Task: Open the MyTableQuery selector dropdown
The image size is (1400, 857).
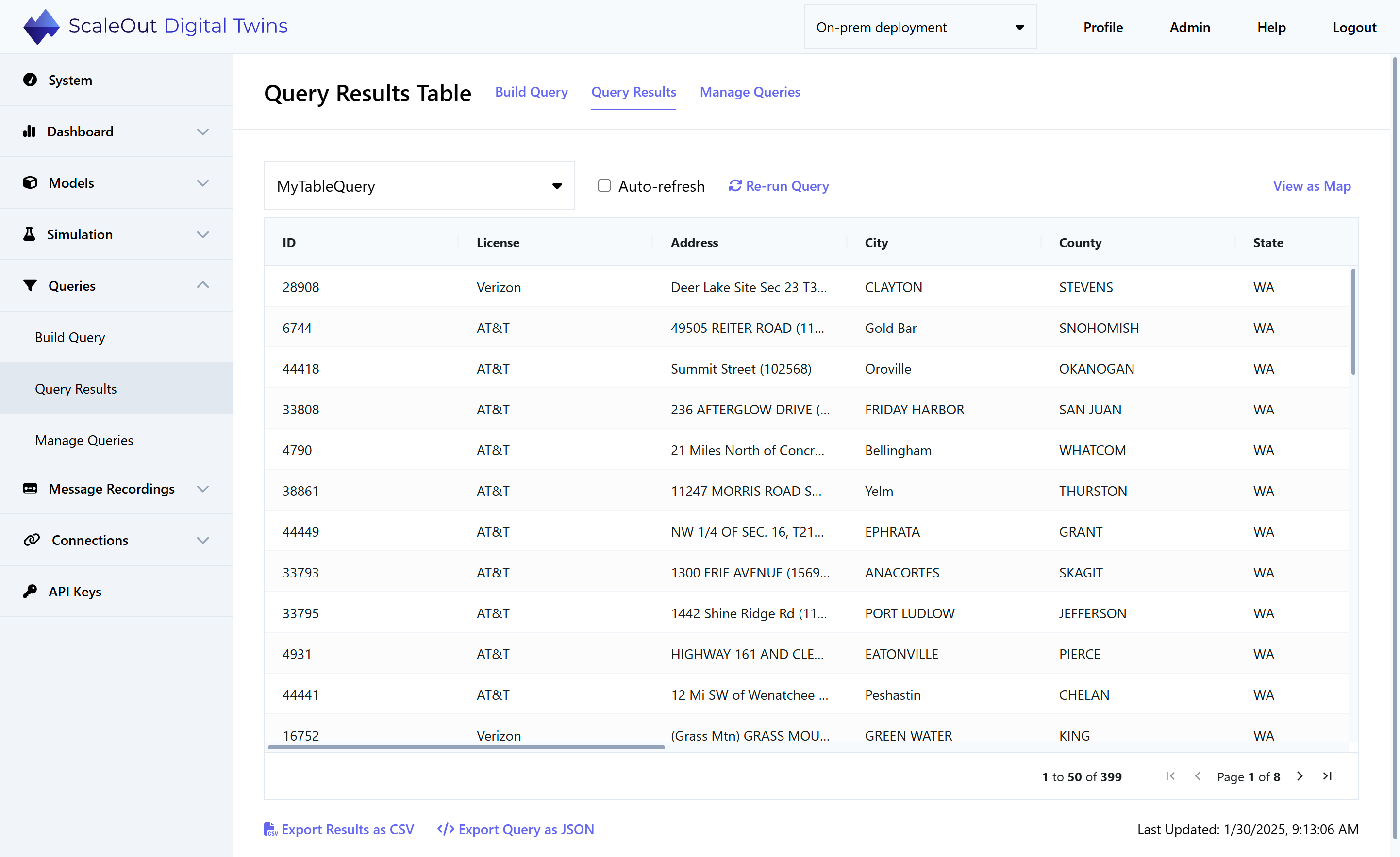Action: coord(419,186)
